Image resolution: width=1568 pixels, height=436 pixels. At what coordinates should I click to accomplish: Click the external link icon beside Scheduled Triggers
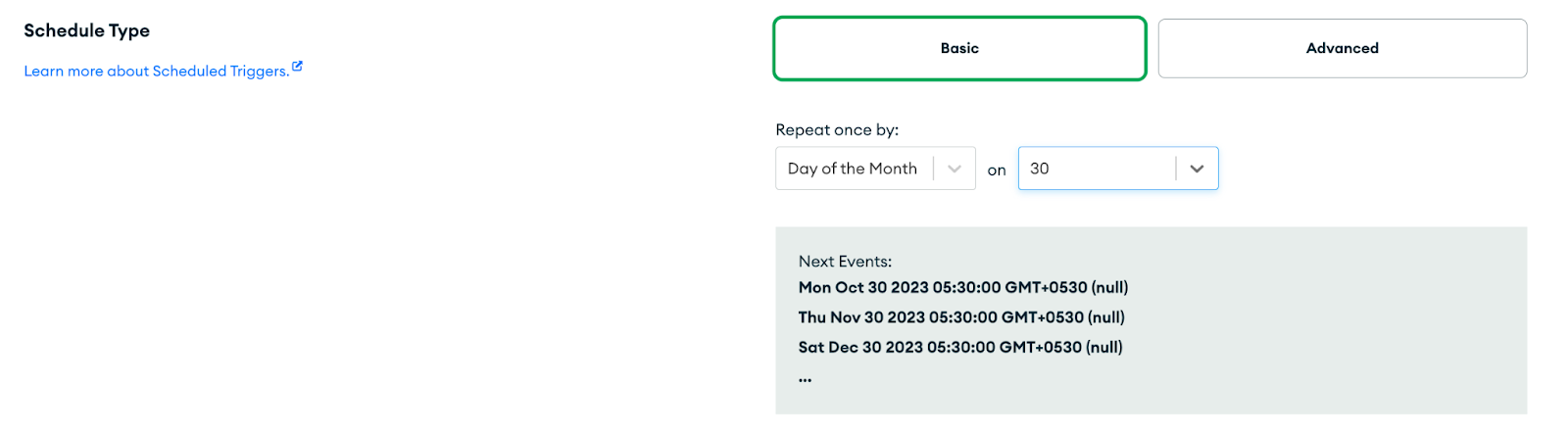(297, 67)
